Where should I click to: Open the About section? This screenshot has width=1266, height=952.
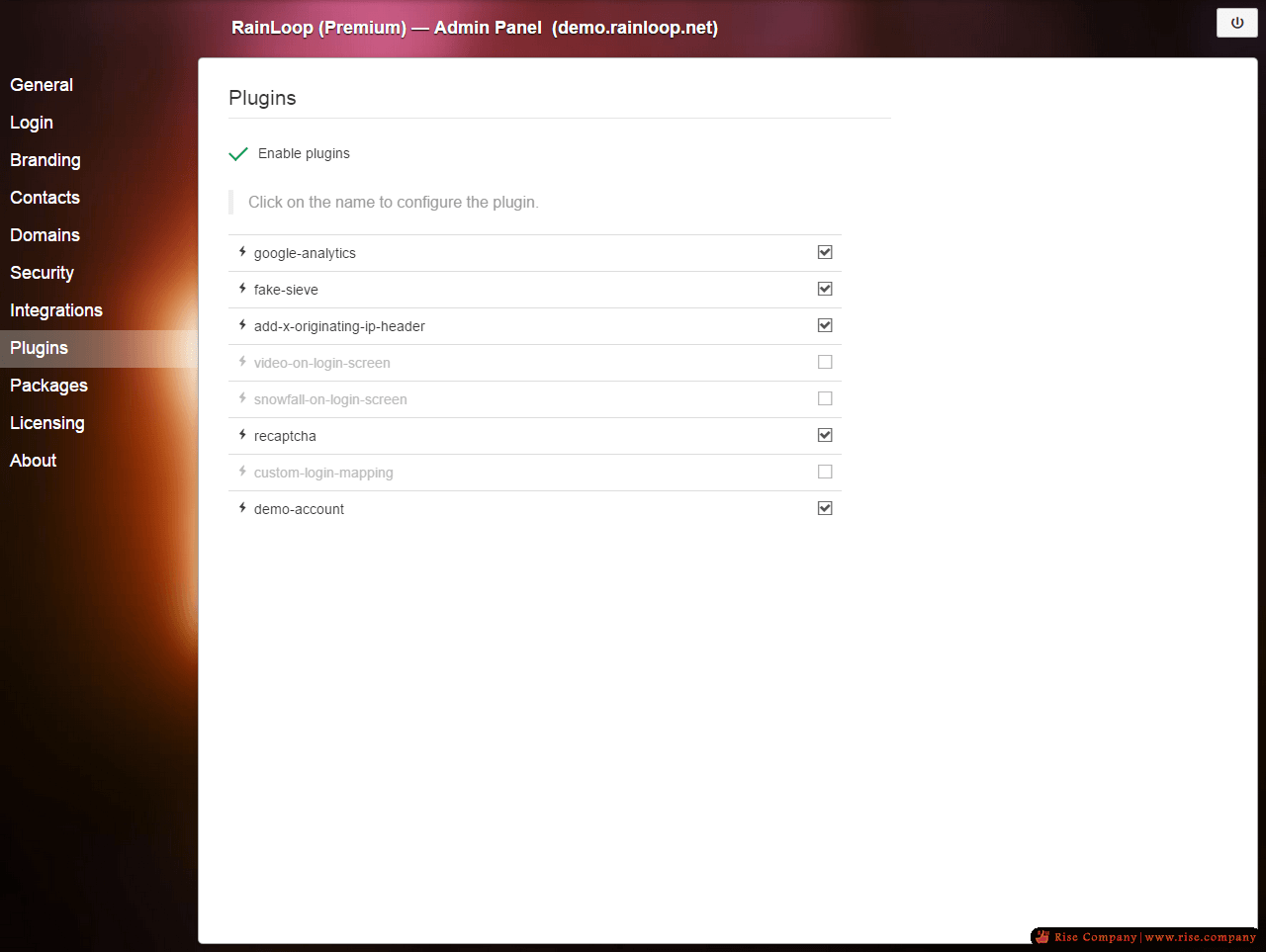(99, 461)
